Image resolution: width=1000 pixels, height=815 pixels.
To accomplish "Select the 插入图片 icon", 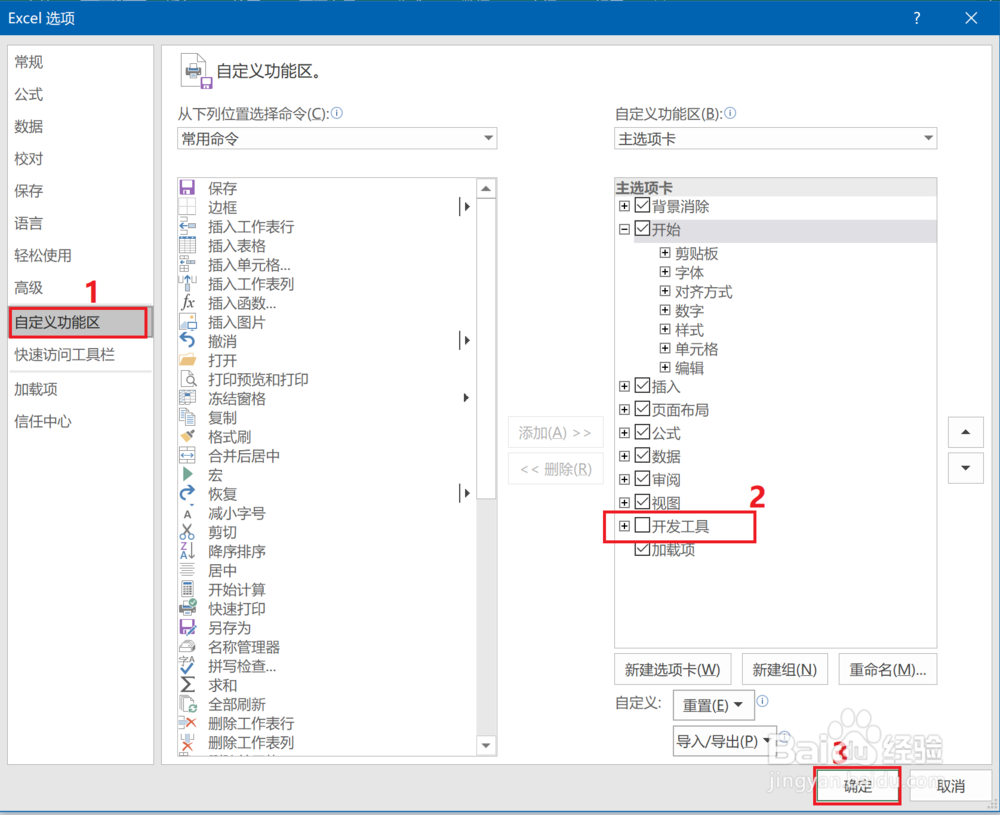I will pos(187,321).
